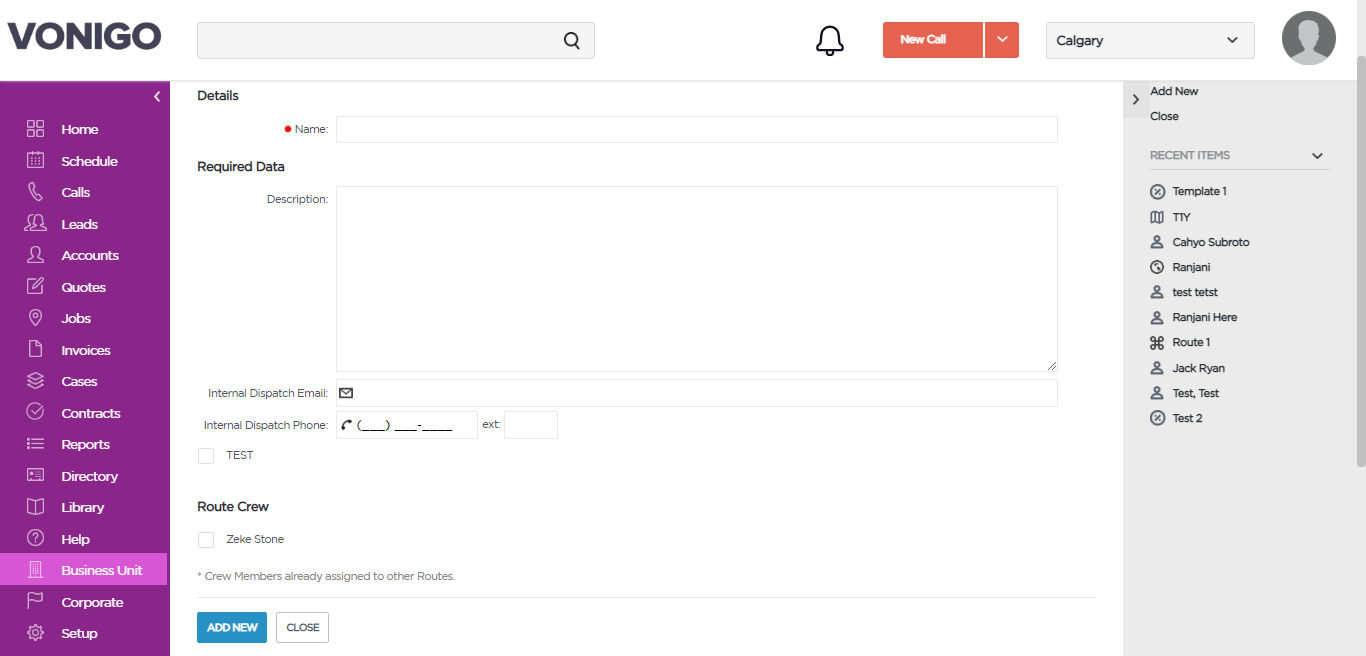The image size is (1366, 656).
Task: Click into the Description text area
Action: coord(696,279)
